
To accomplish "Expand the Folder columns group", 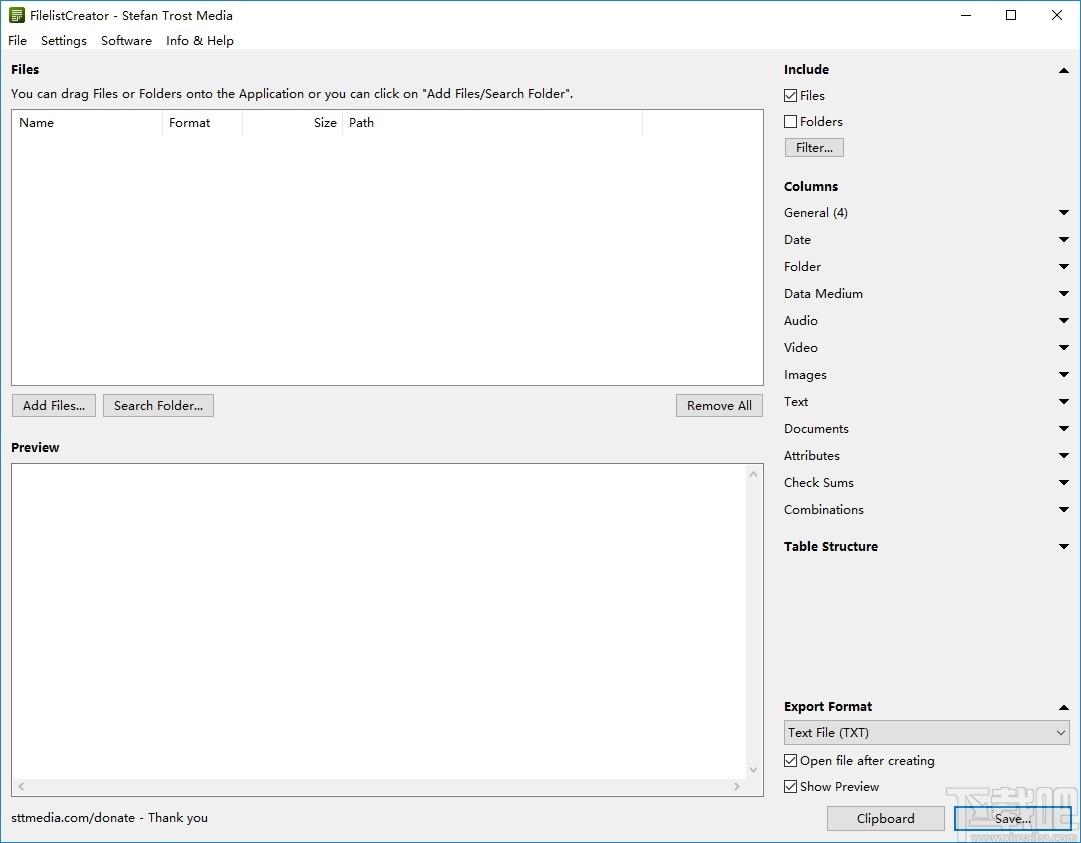I will coord(1064,267).
